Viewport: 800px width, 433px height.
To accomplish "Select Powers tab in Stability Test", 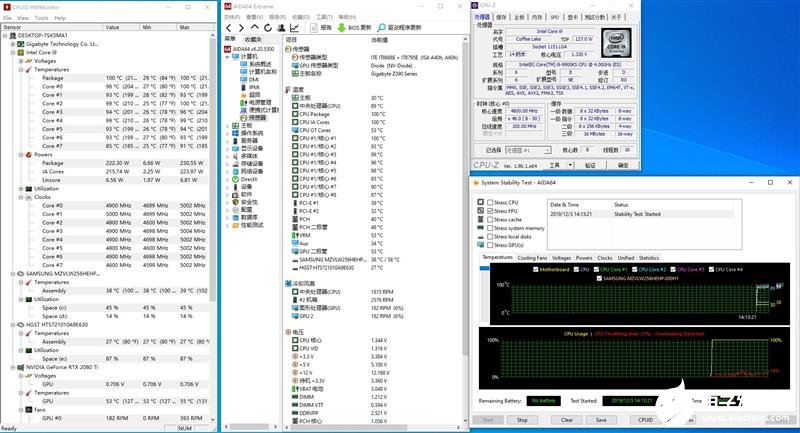I will (x=584, y=258).
